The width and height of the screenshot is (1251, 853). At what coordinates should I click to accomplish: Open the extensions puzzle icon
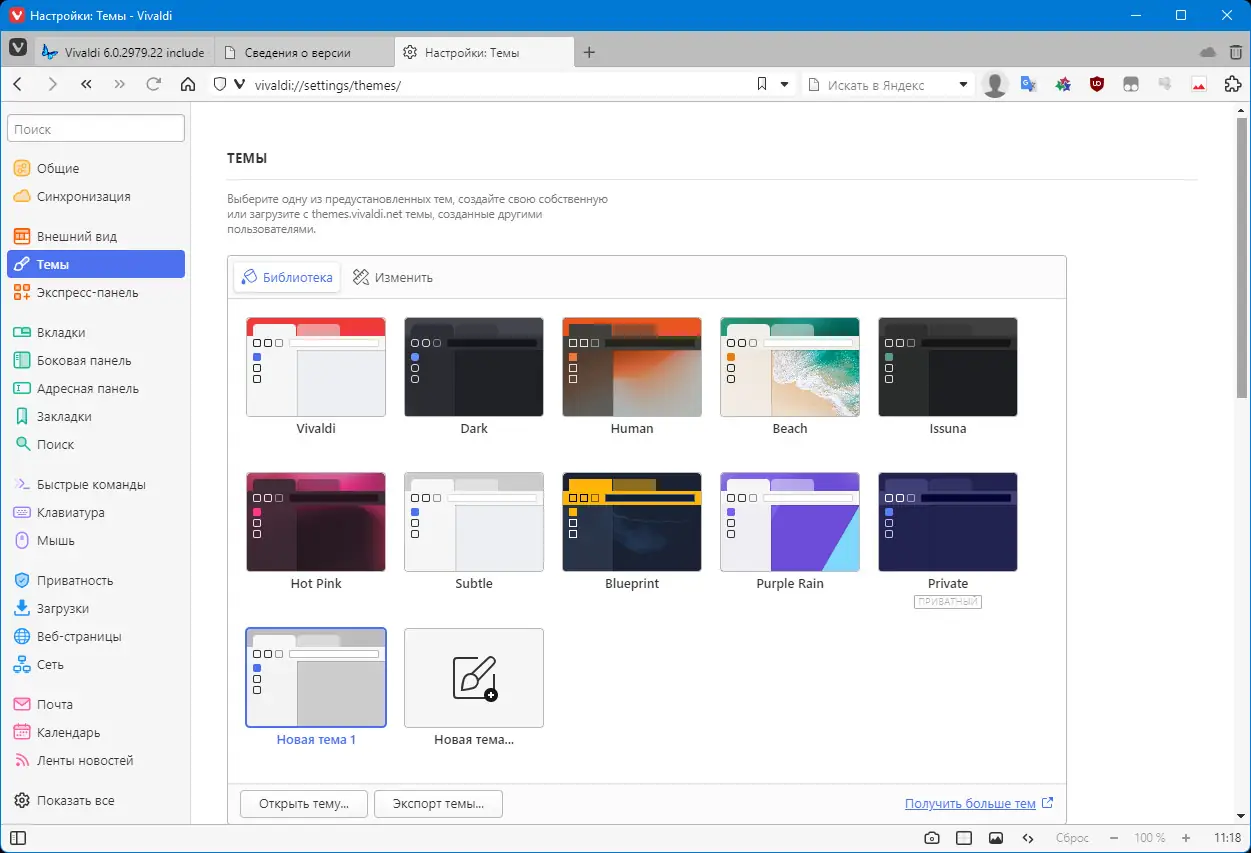(x=1232, y=85)
